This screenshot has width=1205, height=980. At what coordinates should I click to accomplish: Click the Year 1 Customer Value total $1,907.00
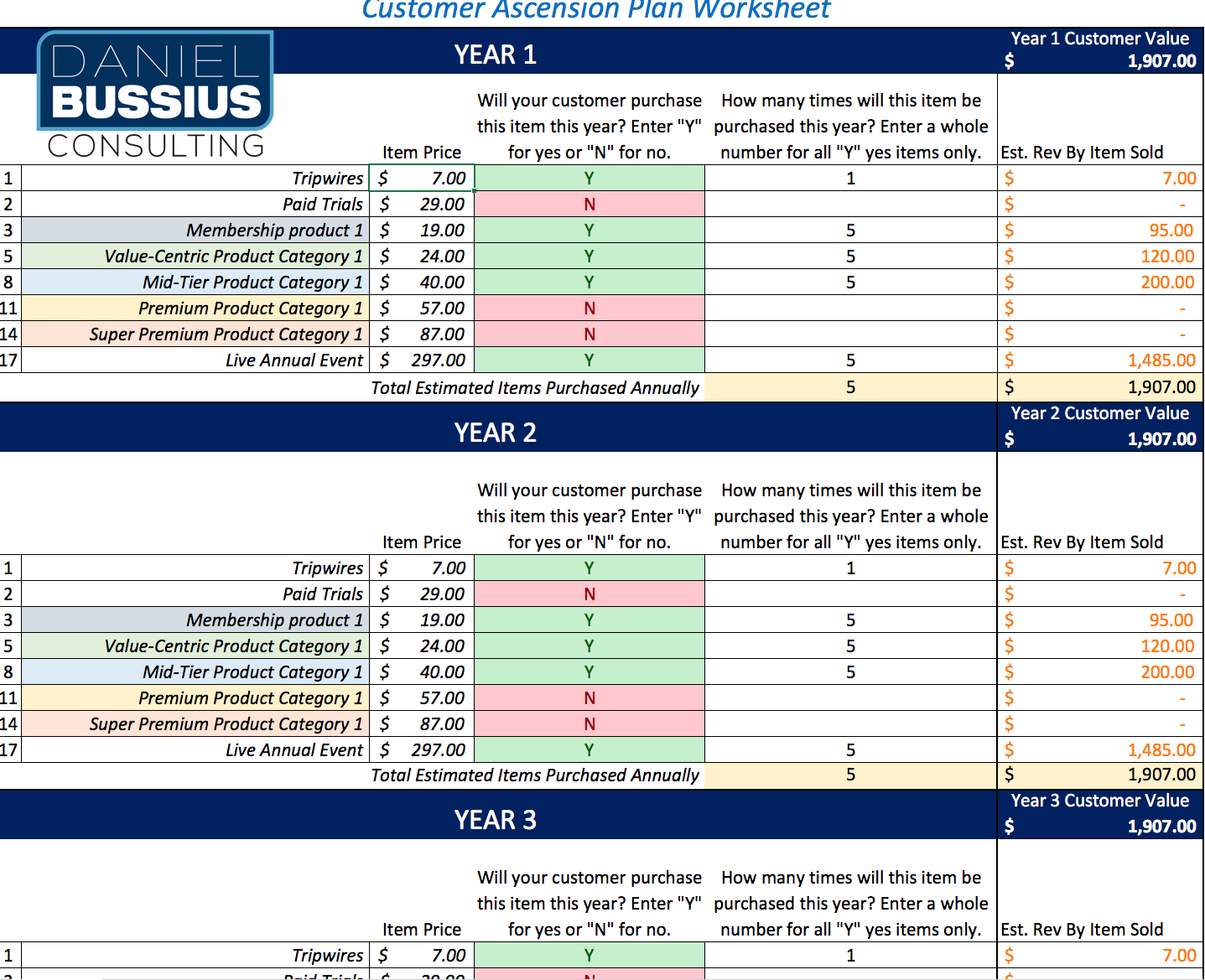pos(1161,61)
